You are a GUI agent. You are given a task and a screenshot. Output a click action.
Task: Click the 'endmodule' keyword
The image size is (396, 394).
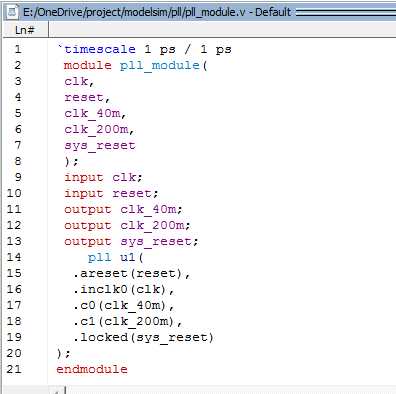pos(92,369)
